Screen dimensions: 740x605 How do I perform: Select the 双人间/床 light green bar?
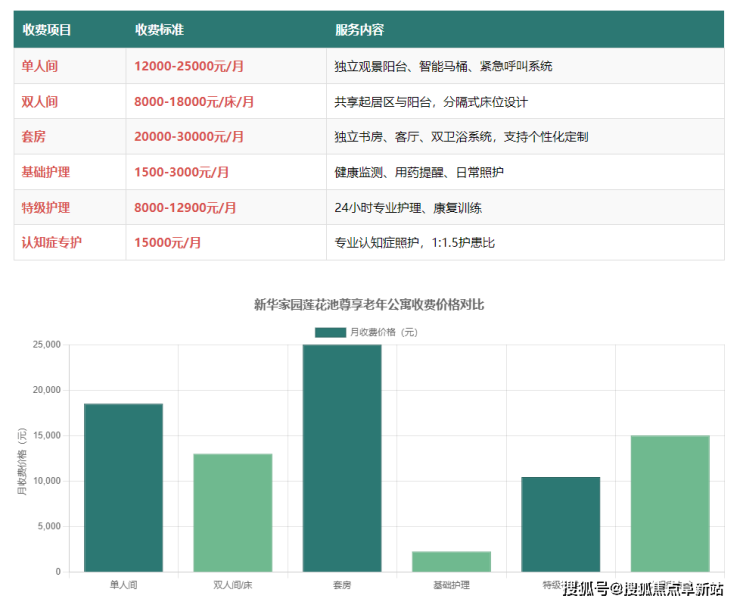[x=232, y=512]
